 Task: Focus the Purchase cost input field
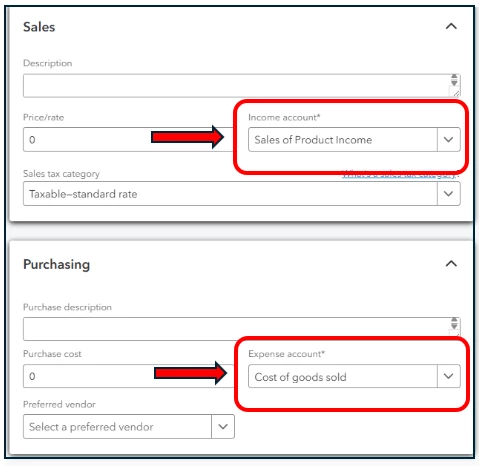(x=128, y=376)
